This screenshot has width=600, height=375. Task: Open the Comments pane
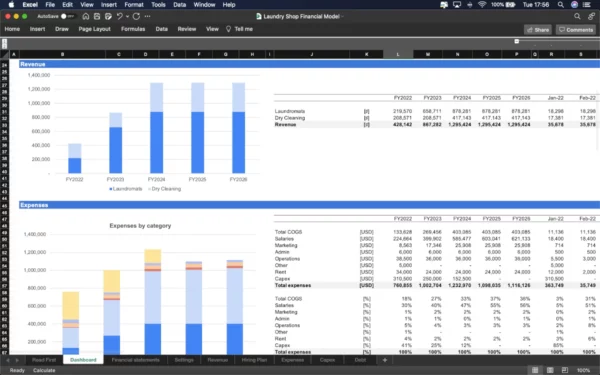coord(576,29)
